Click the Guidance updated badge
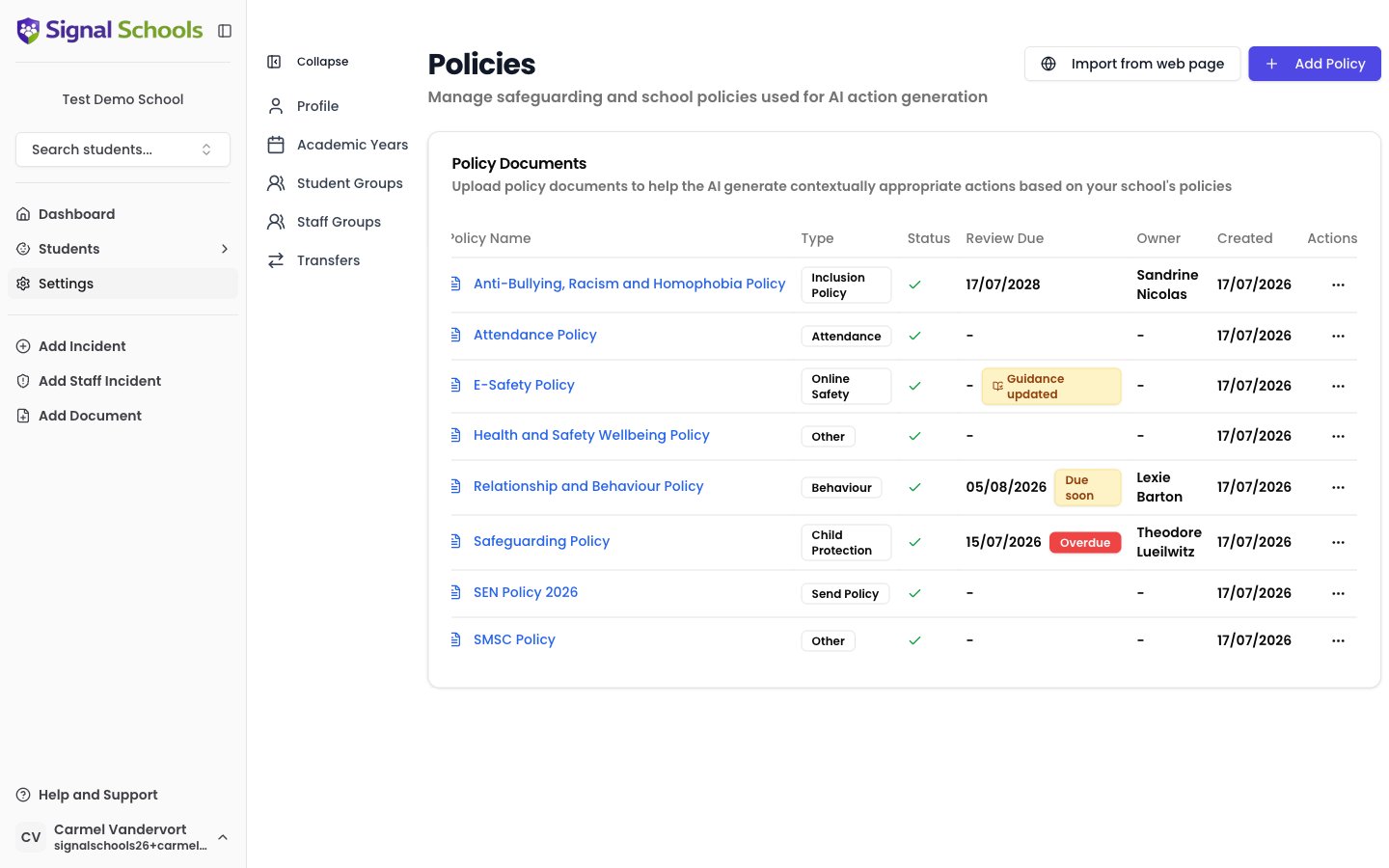 pyautogui.click(x=1051, y=386)
